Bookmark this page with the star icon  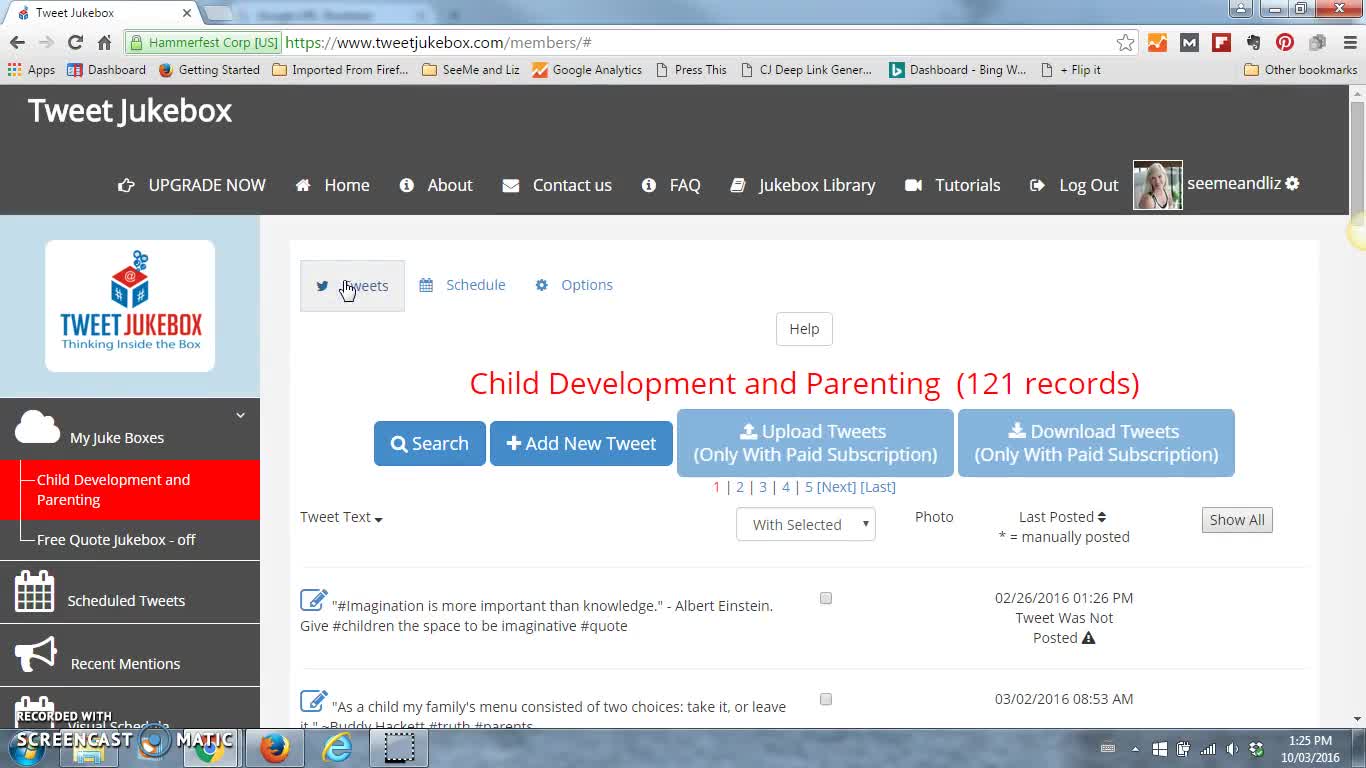(x=1125, y=42)
